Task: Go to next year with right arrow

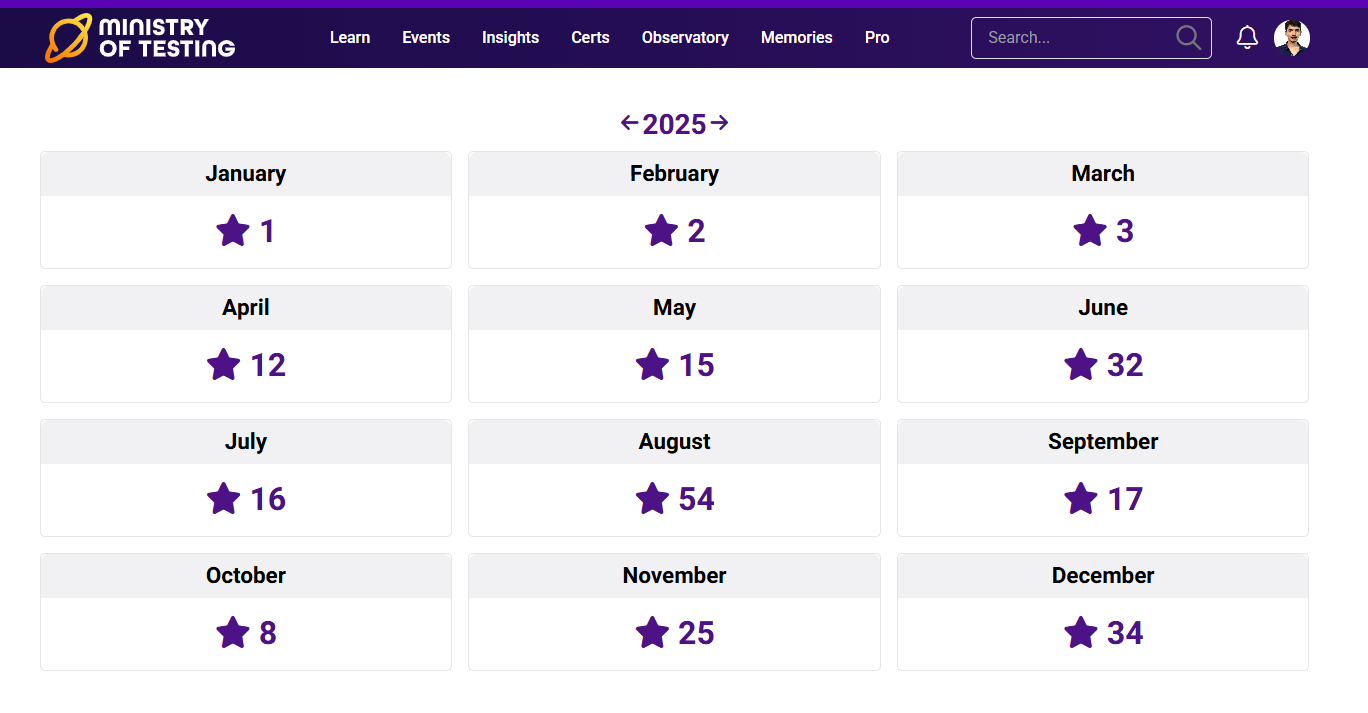Action: [720, 123]
